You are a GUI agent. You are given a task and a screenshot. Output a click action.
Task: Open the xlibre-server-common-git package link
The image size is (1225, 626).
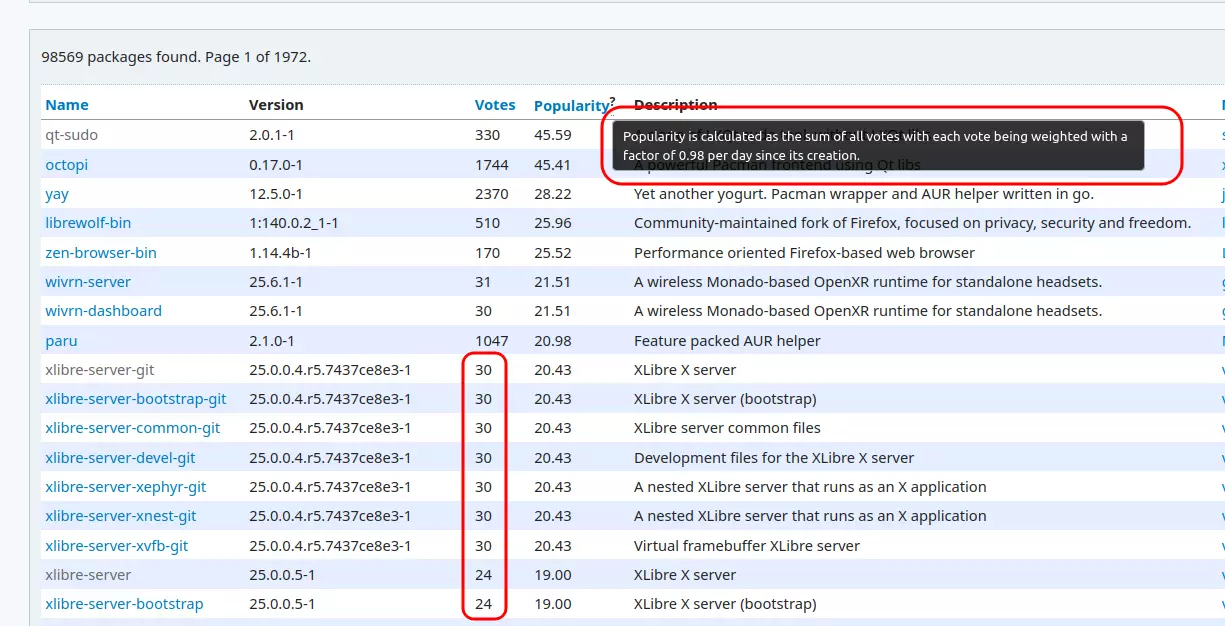pyautogui.click(x=133, y=428)
